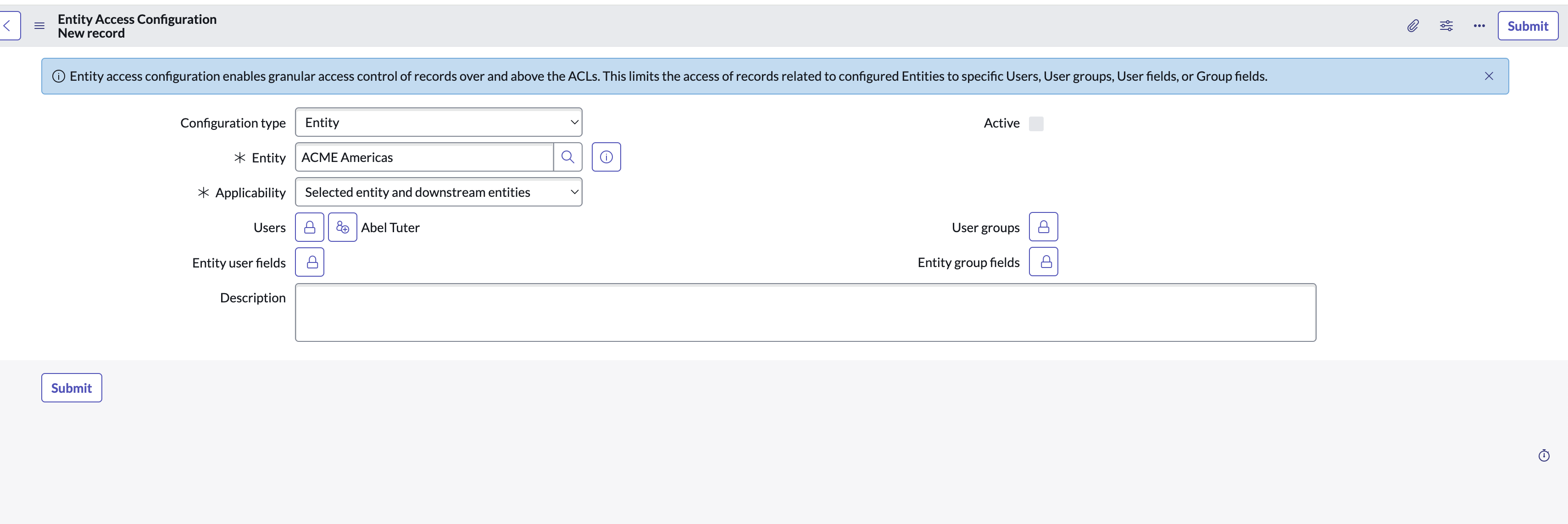This screenshot has height=524, width=1568.
Task: Click the Entity lookup magnifier icon
Action: 567,157
